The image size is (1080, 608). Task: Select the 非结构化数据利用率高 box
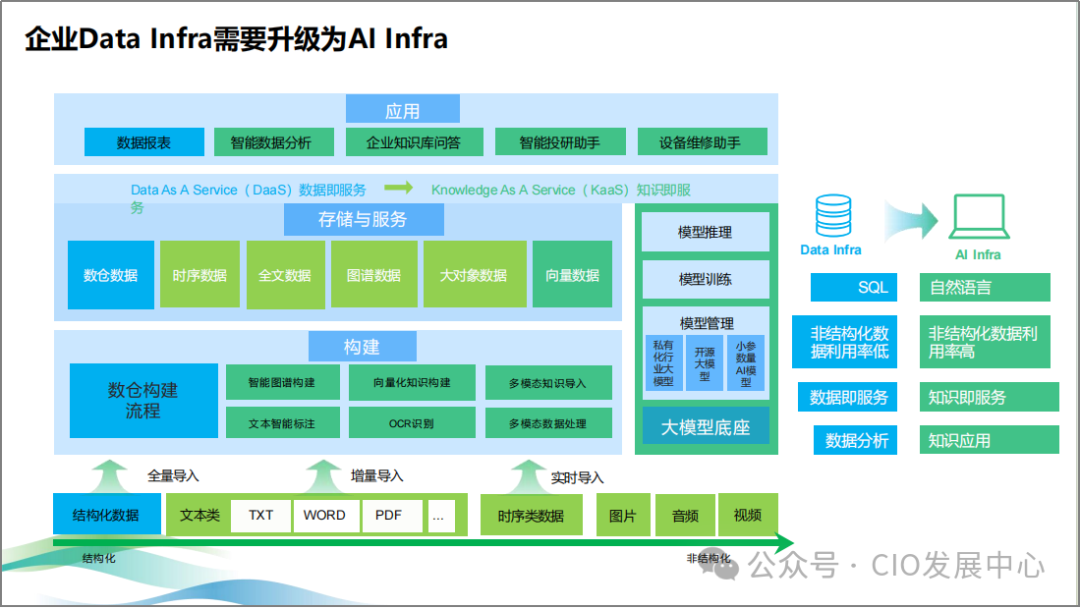985,342
